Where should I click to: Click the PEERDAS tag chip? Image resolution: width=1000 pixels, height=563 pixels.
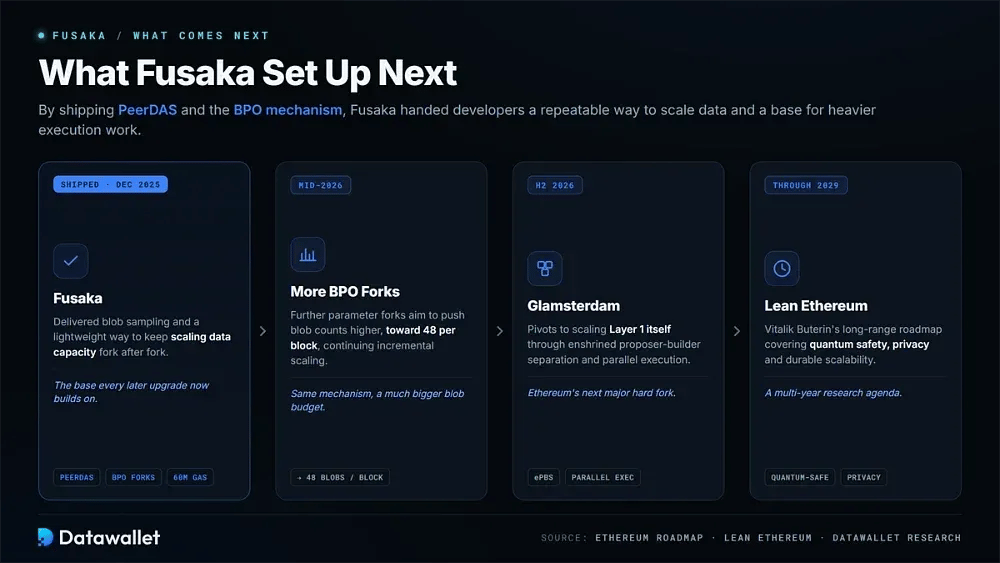[77, 478]
